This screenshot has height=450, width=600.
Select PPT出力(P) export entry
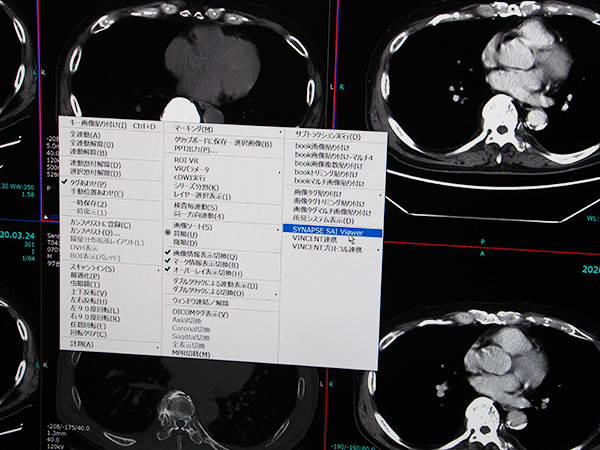coord(195,151)
